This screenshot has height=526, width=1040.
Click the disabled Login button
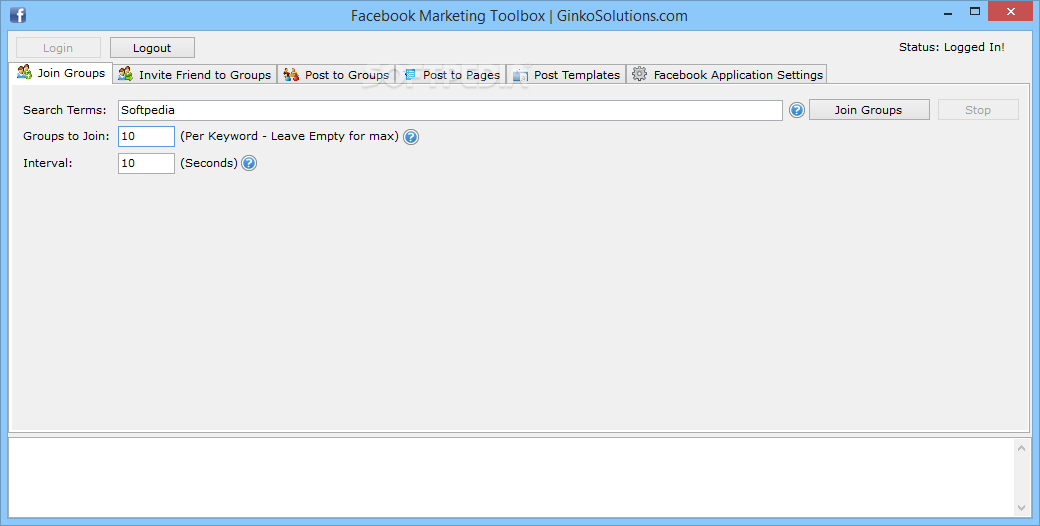pyautogui.click(x=58, y=48)
